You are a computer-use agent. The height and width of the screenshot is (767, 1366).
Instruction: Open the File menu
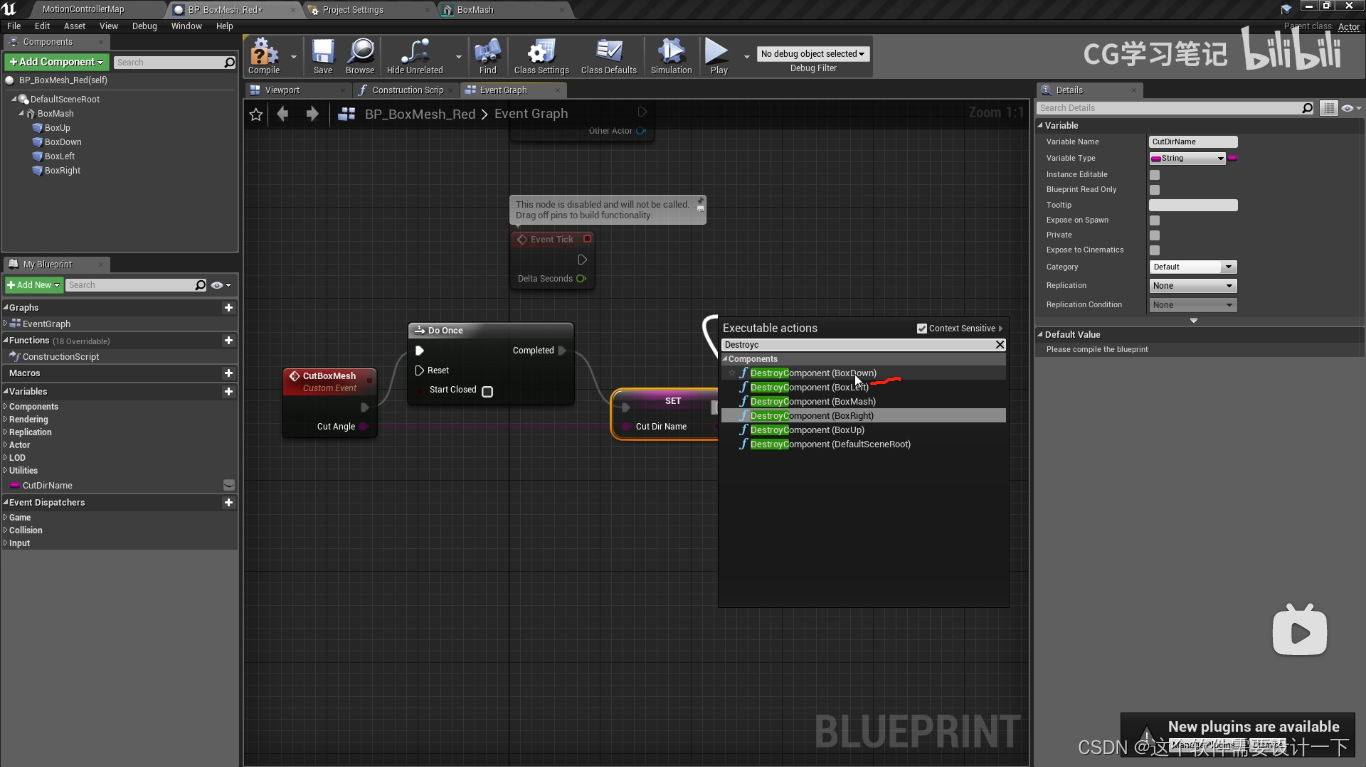14,26
